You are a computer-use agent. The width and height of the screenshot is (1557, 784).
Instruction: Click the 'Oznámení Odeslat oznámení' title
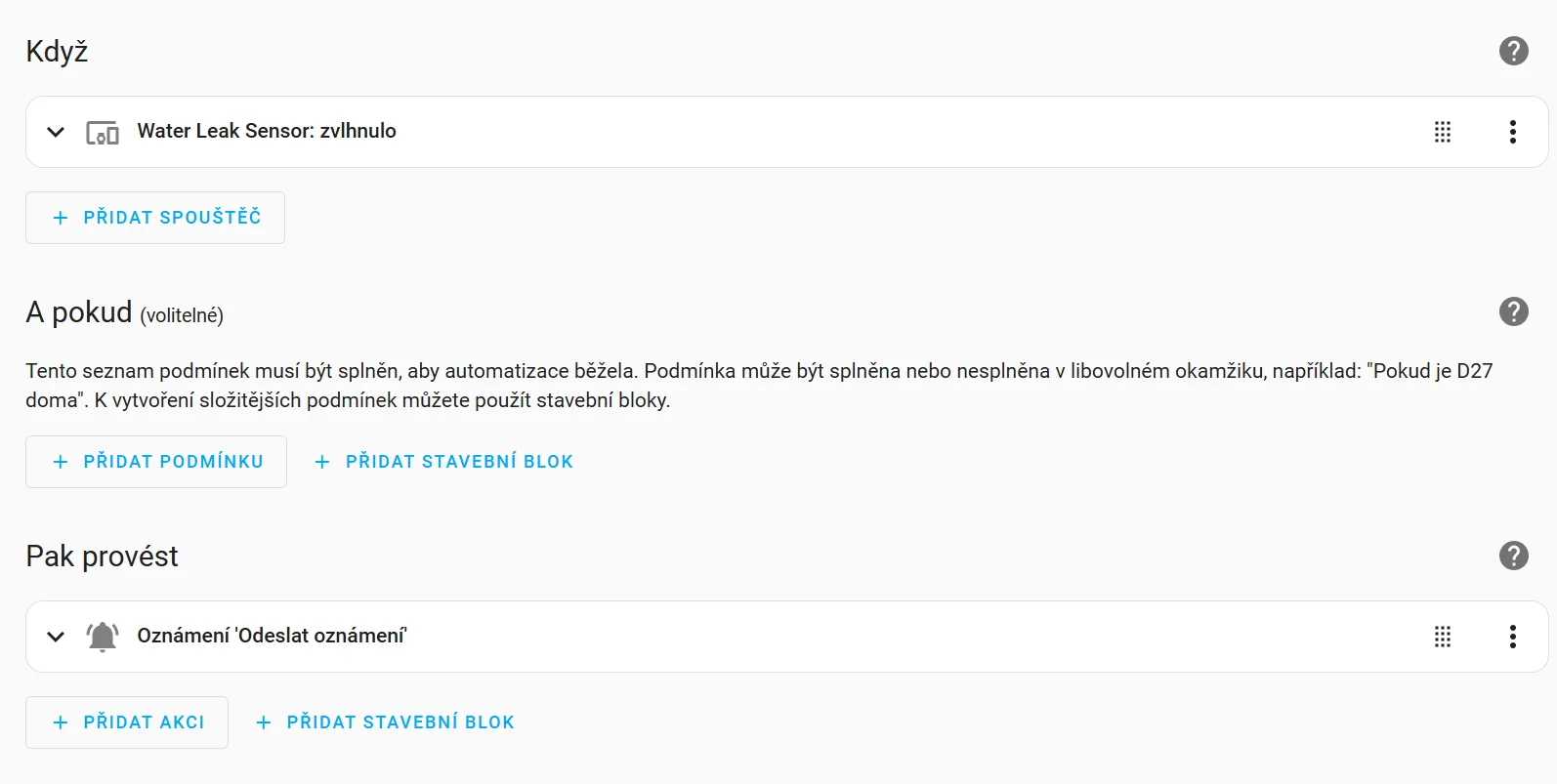272,636
